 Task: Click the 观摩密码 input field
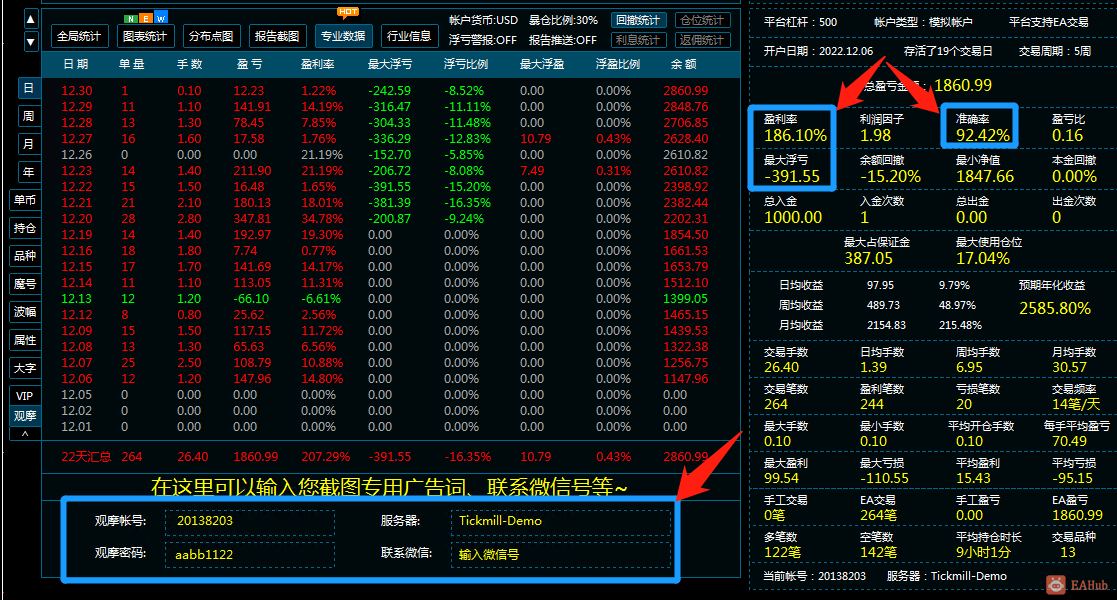coord(250,555)
